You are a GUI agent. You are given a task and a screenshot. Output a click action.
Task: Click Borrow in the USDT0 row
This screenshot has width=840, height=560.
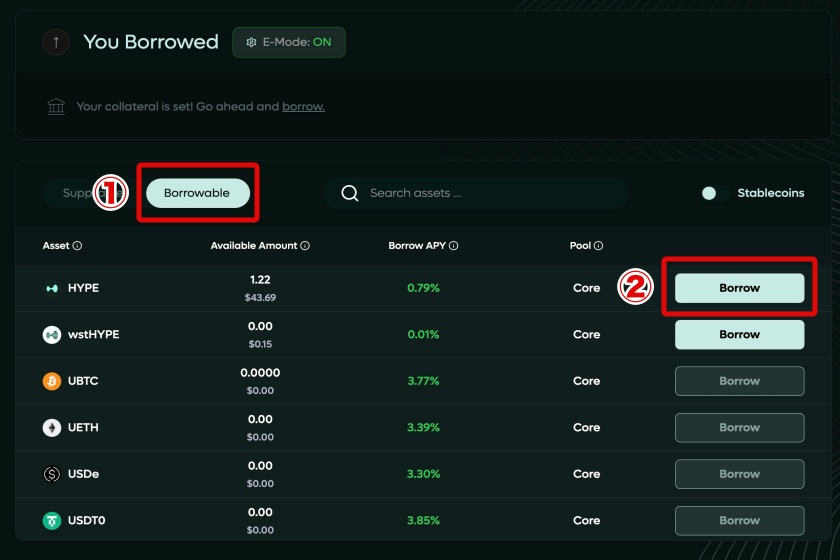739,520
